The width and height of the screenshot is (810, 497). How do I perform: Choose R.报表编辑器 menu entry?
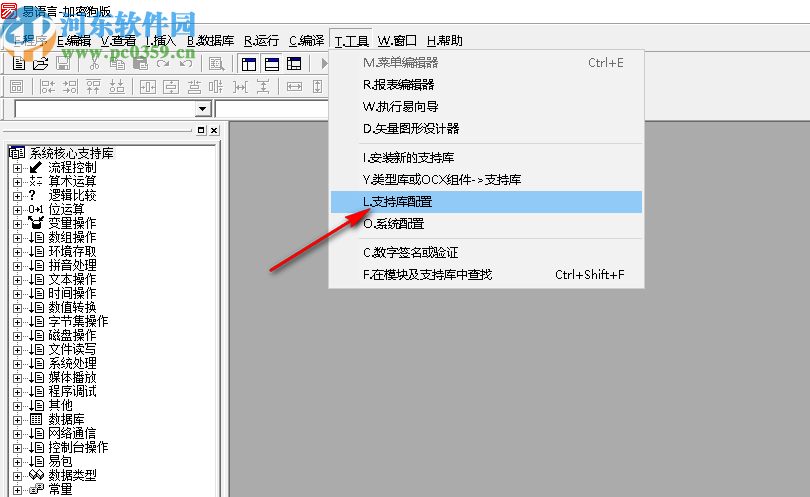(x=486, y=85)
